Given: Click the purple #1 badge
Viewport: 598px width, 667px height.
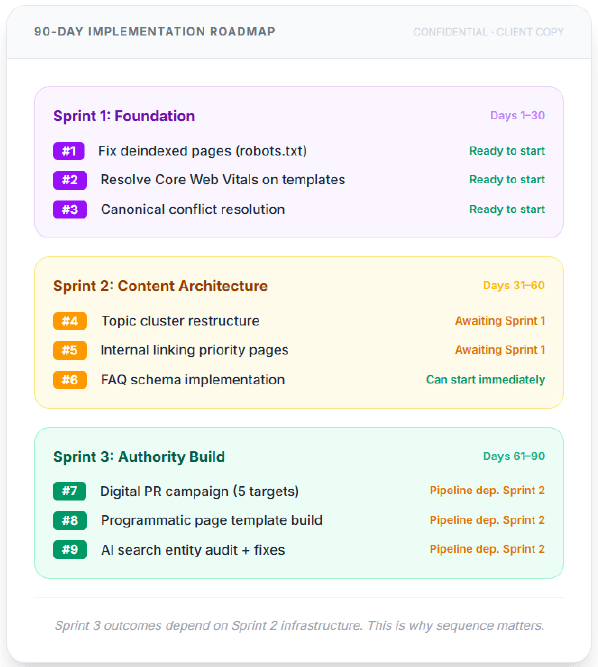Looking at the screenshot, I should pos(69,151).
